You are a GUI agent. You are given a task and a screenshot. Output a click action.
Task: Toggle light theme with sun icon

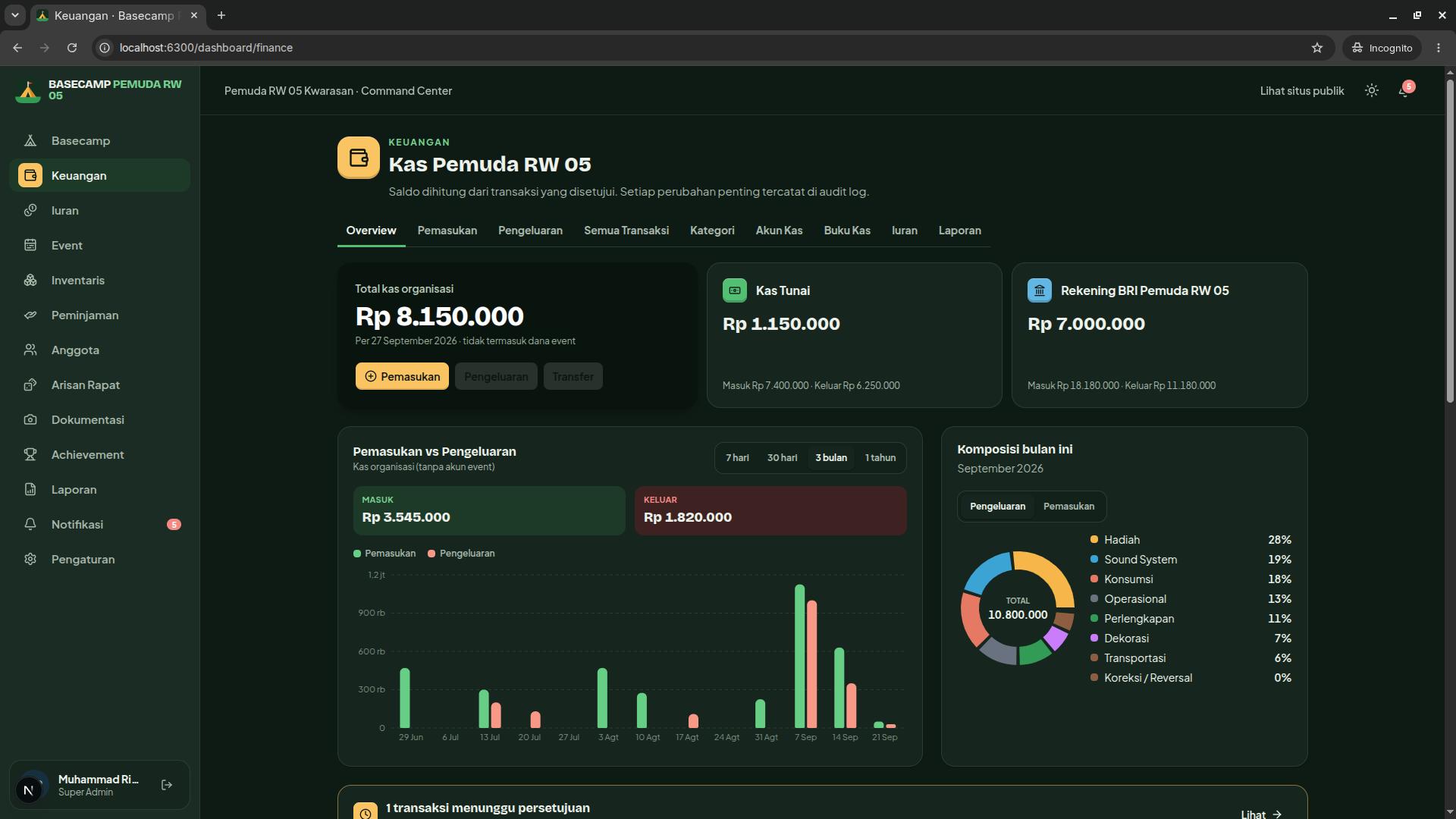pyautogui.click(x=1372, y=91)
